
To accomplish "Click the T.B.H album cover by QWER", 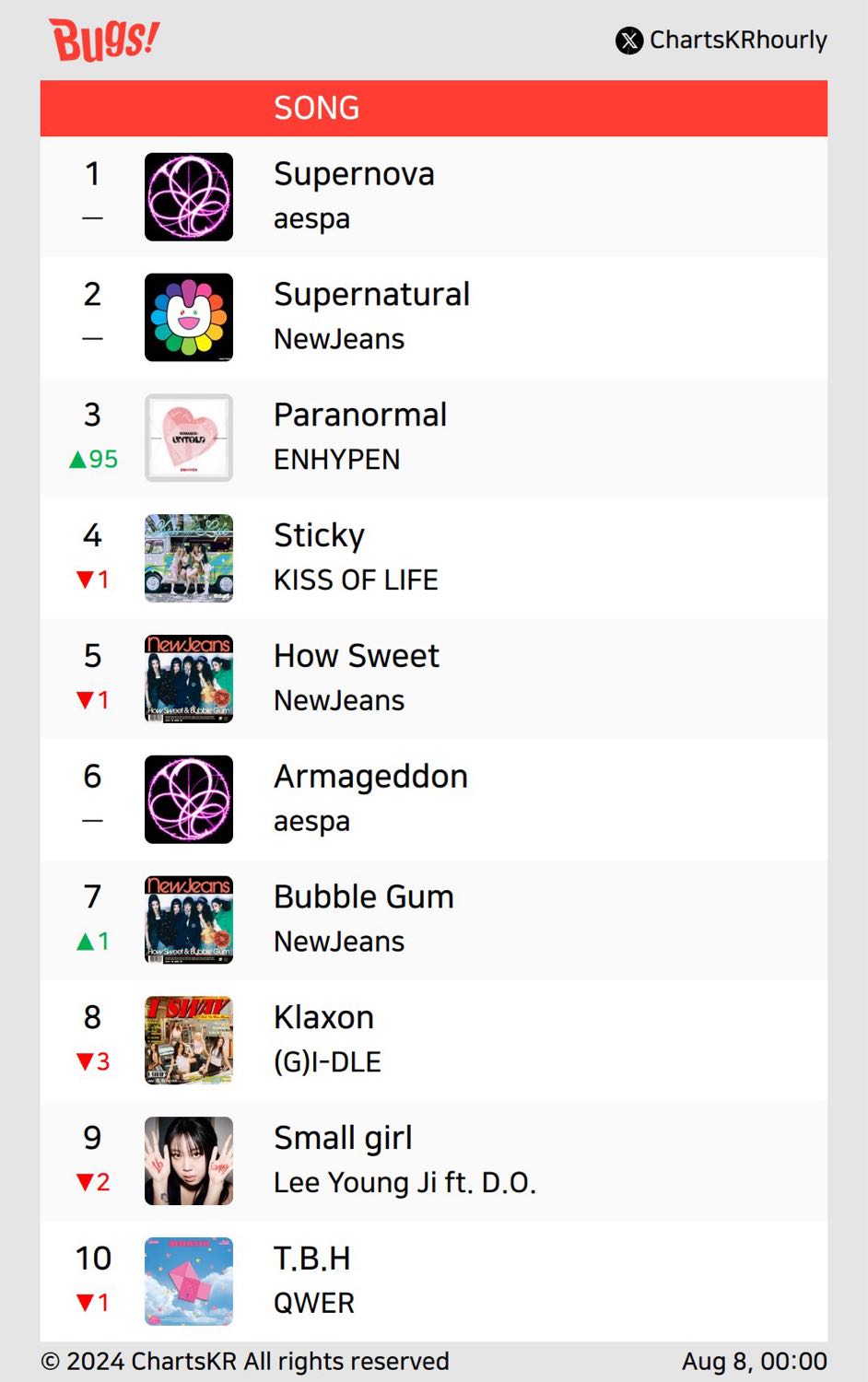I will coord(189,1282).
